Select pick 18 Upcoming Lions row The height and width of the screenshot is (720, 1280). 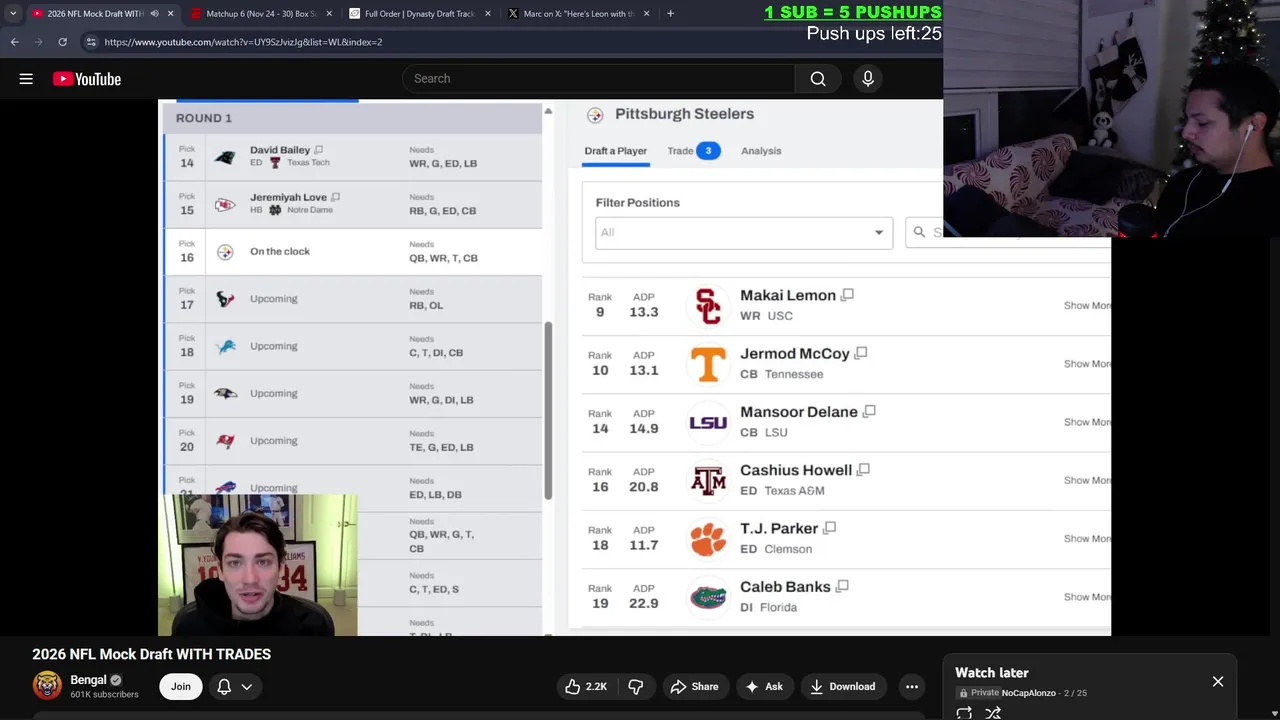click(x=353, y=346)
